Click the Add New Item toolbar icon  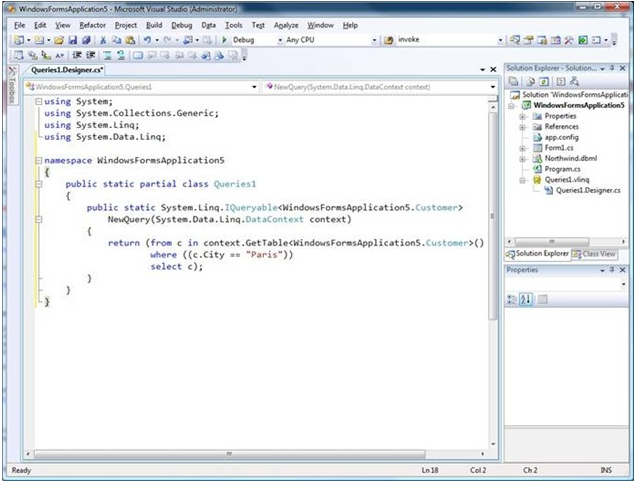pyautogui.click(x=39, y=40)
